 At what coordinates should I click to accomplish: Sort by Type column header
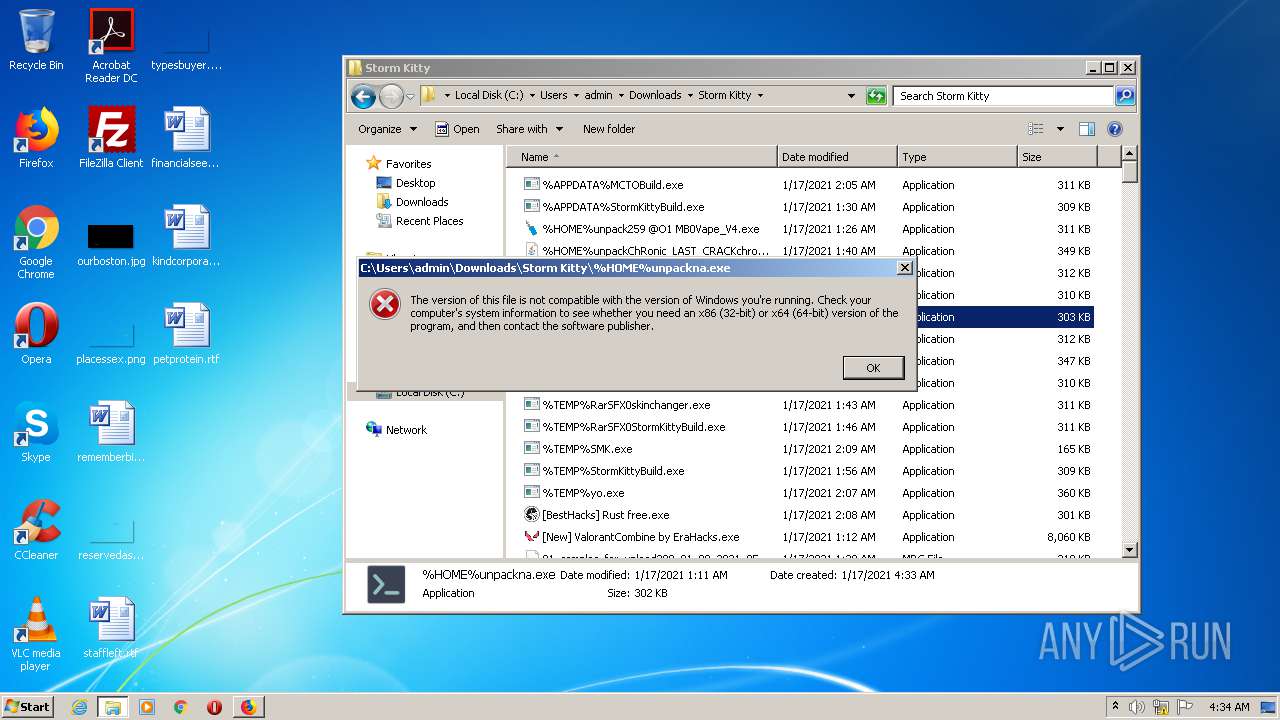tap(956, 157)
